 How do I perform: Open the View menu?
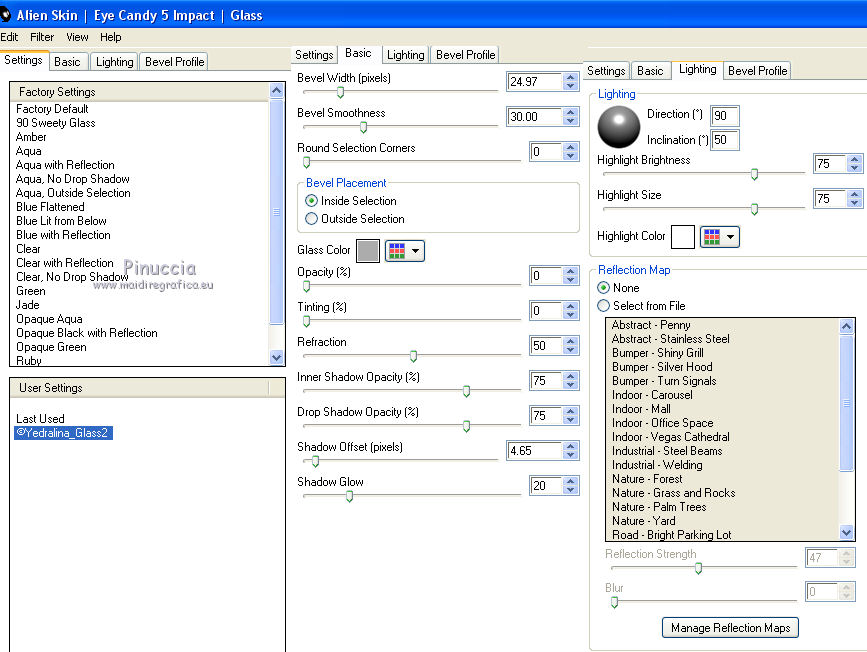(77, 37)
